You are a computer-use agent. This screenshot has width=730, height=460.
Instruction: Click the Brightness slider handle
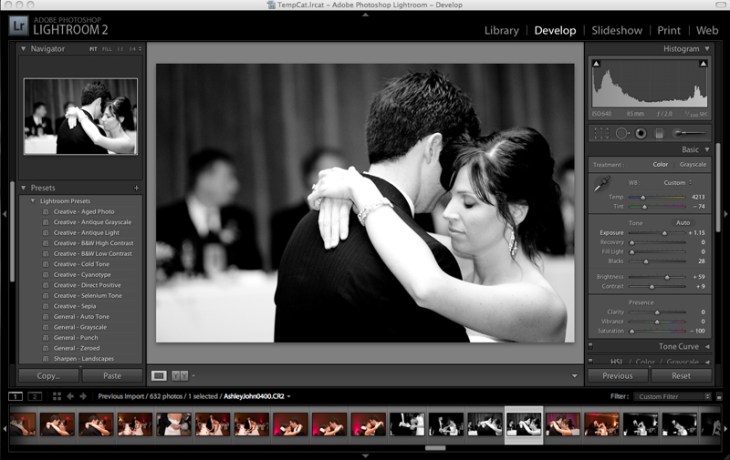point(667,277)
